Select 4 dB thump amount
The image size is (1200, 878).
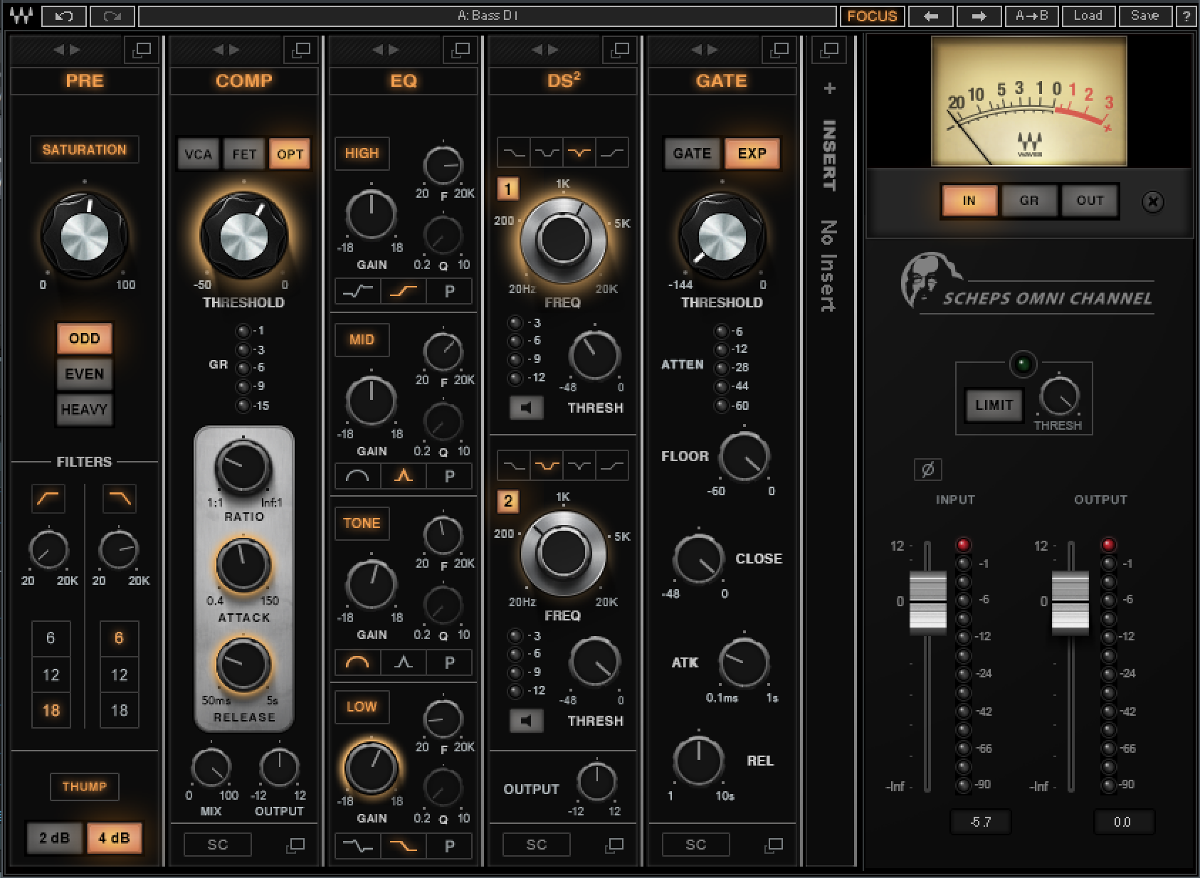(113, 838)
